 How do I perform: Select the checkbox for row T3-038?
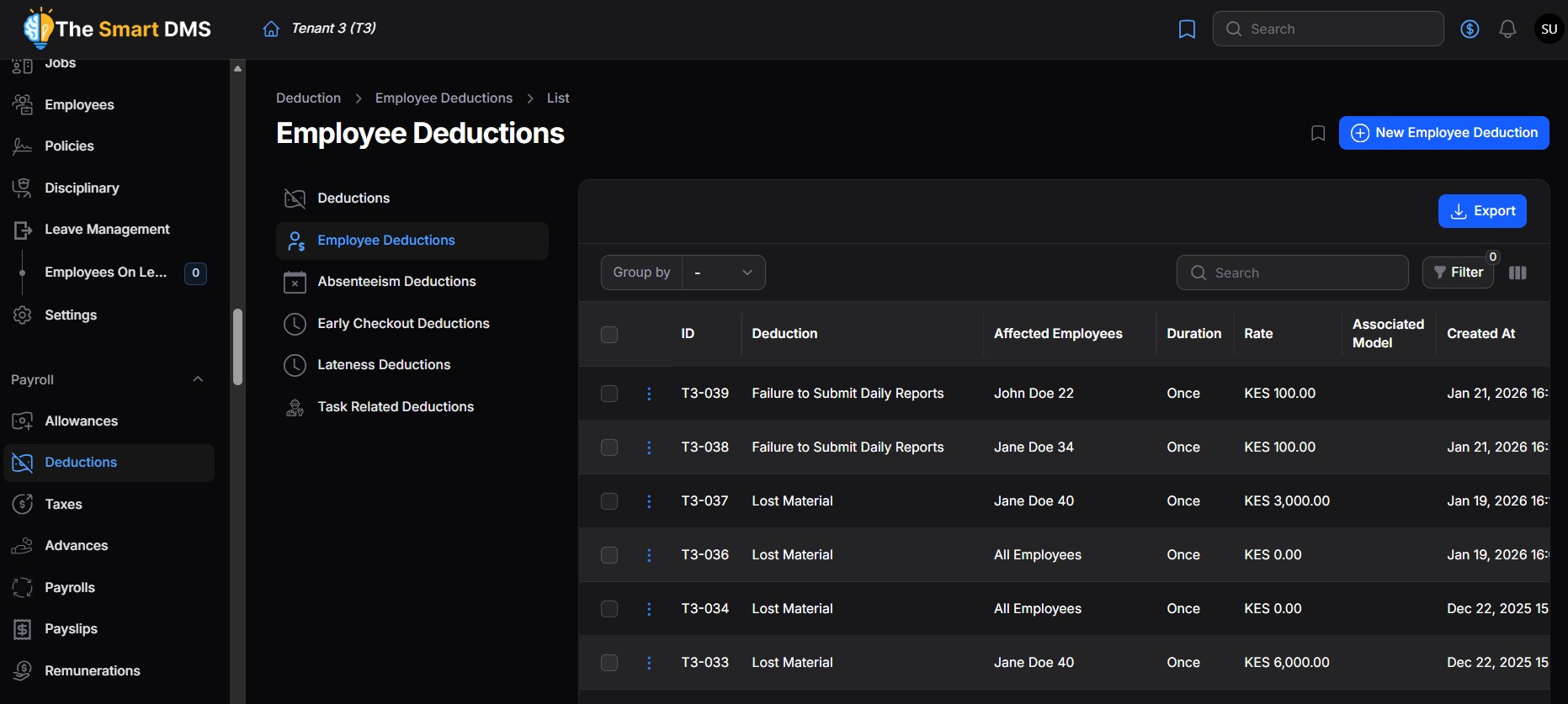coord(609,447)
